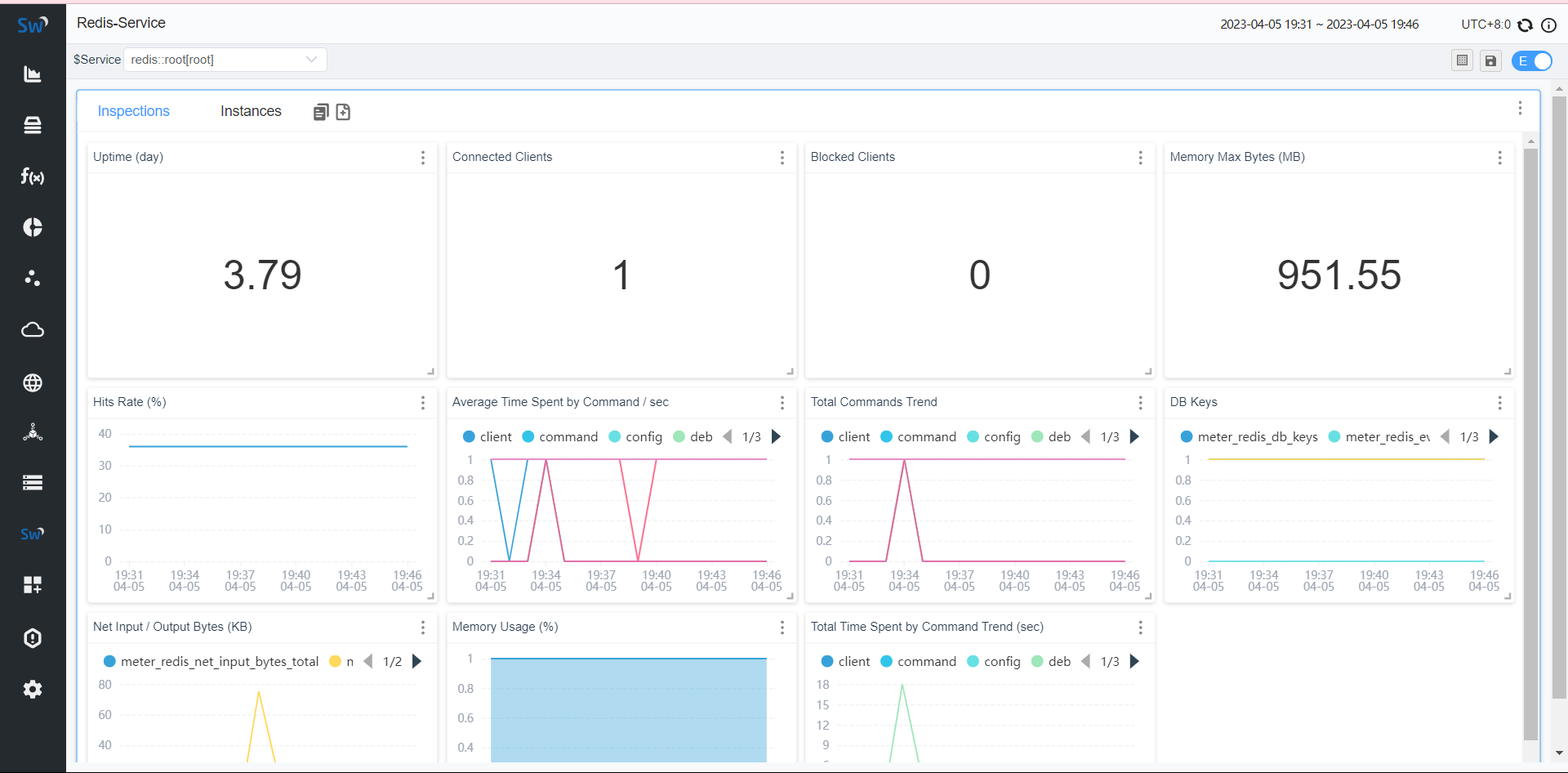Image resolution: width=1568 pixels, height=773 pixels.
Task: Click the save dashboard icon
Action: [x=1490, y=60]
